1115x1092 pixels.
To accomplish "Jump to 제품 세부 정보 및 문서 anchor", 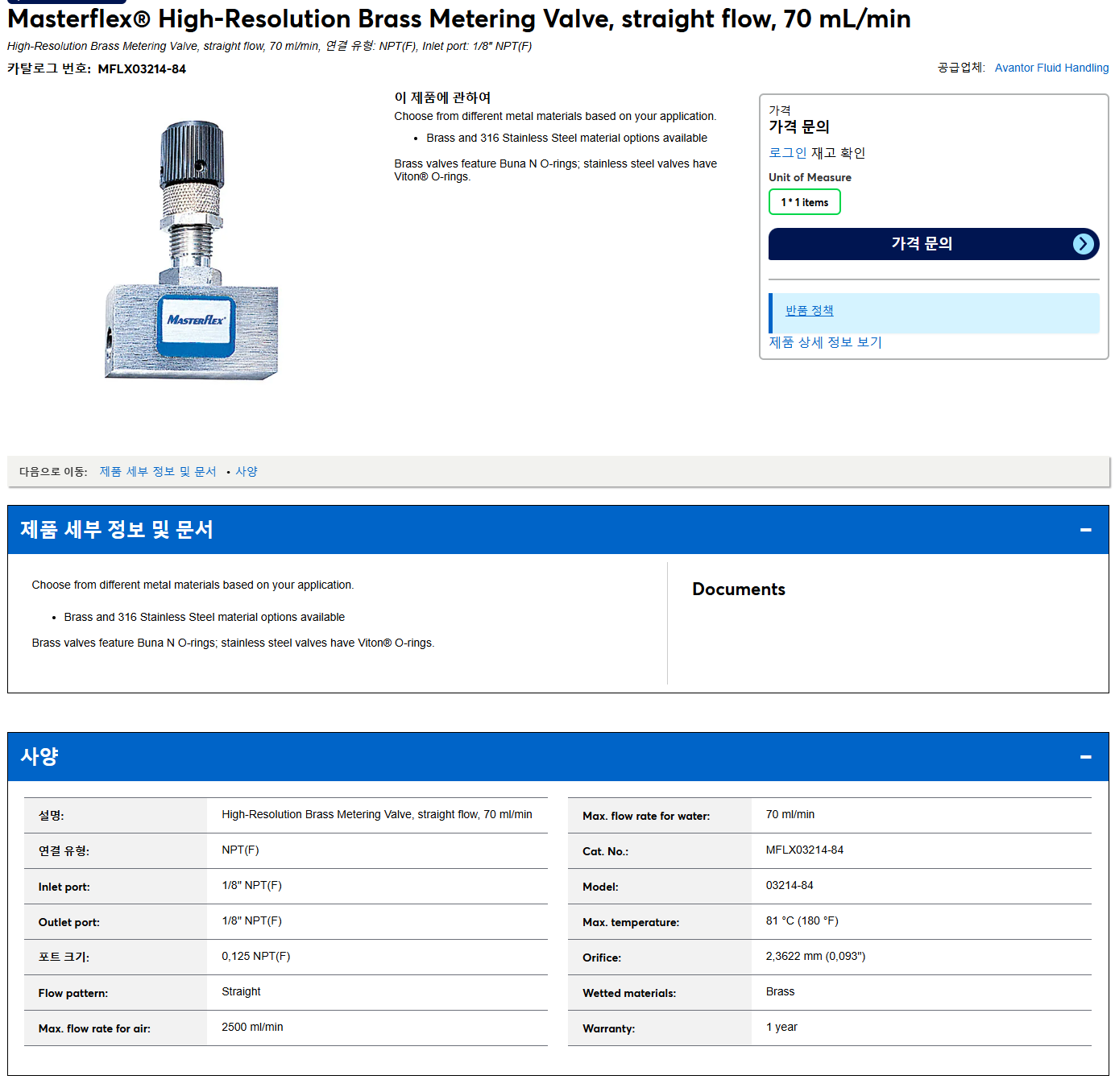I will pyautogui.click(x=158, y=472).
